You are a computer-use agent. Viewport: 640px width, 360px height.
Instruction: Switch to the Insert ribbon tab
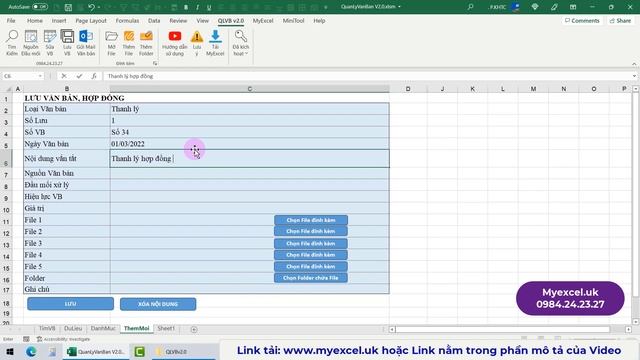point(59,20)
